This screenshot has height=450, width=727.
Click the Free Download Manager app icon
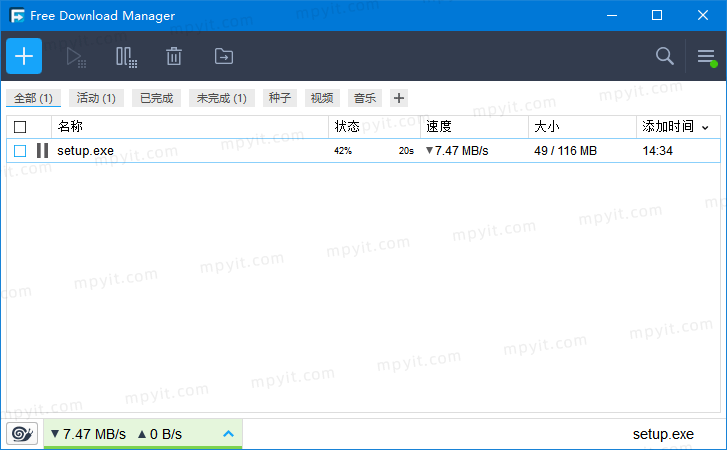(17, 15)
